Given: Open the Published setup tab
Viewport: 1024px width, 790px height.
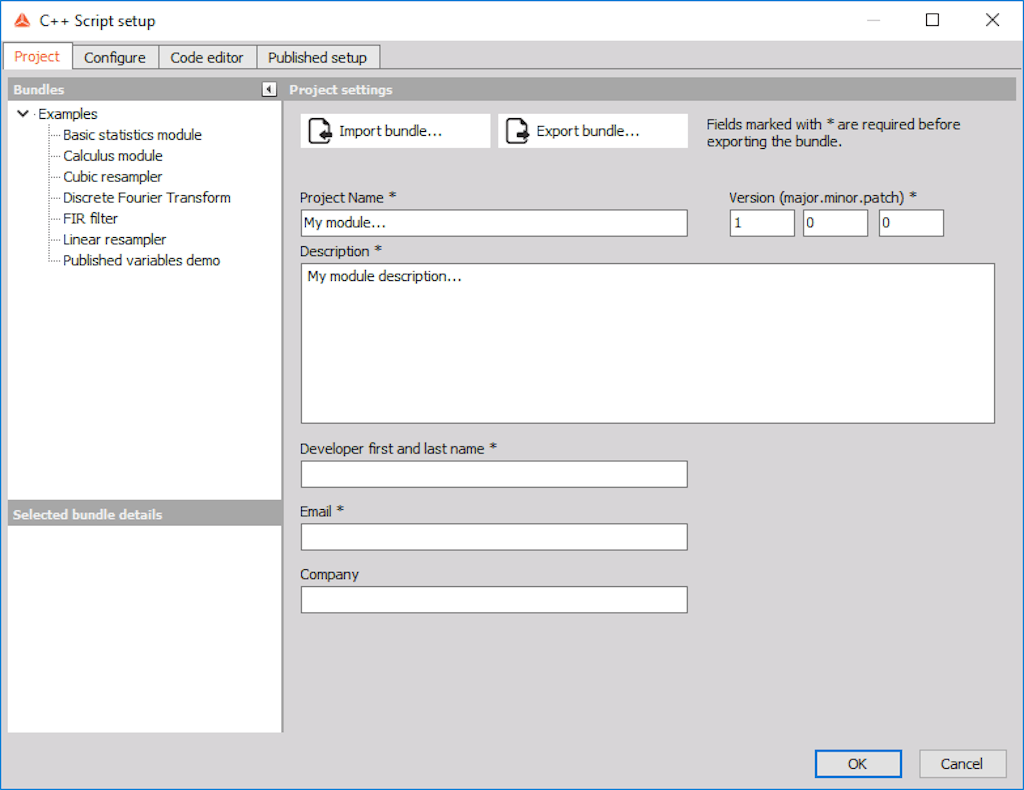Looking at the screenshot, I should click(x=317, y=57).
